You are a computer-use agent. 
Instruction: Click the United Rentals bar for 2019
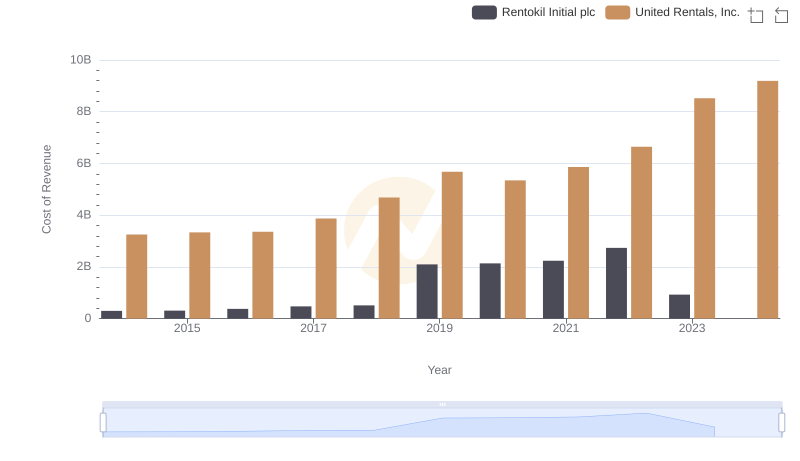tap(452, 245)
